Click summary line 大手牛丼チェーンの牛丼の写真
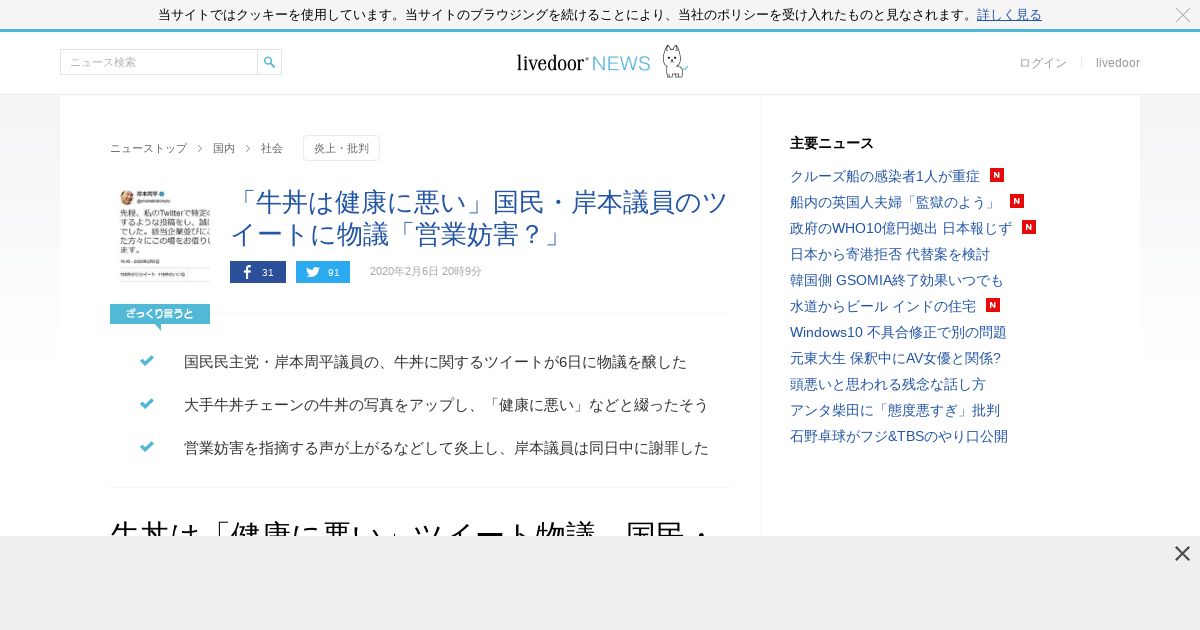Image resolution: width=1200 pixels, height=630 pixels. (446, 405)
